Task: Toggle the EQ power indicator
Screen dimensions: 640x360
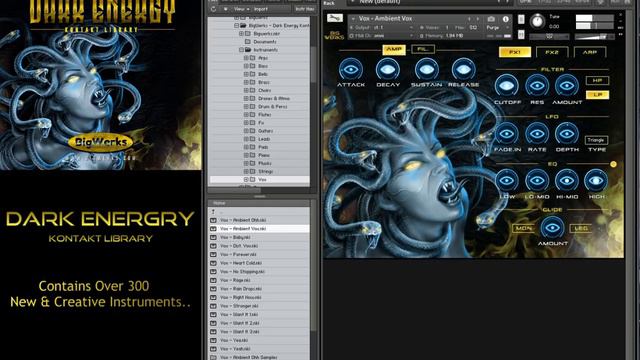Action: click(x=613, y=164)
